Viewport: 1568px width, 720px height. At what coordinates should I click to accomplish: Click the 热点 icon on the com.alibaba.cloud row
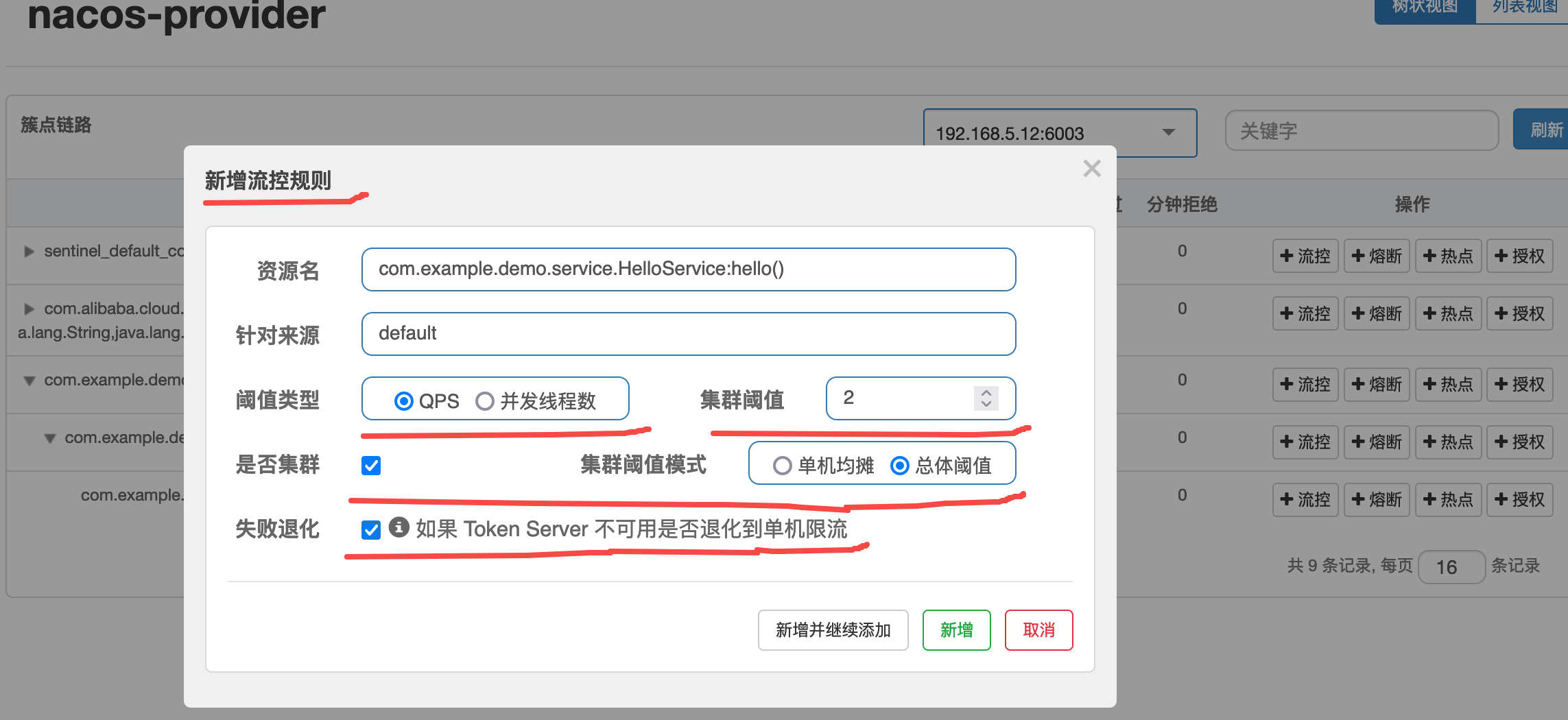pyautogui.click(x=1448, y=313)
